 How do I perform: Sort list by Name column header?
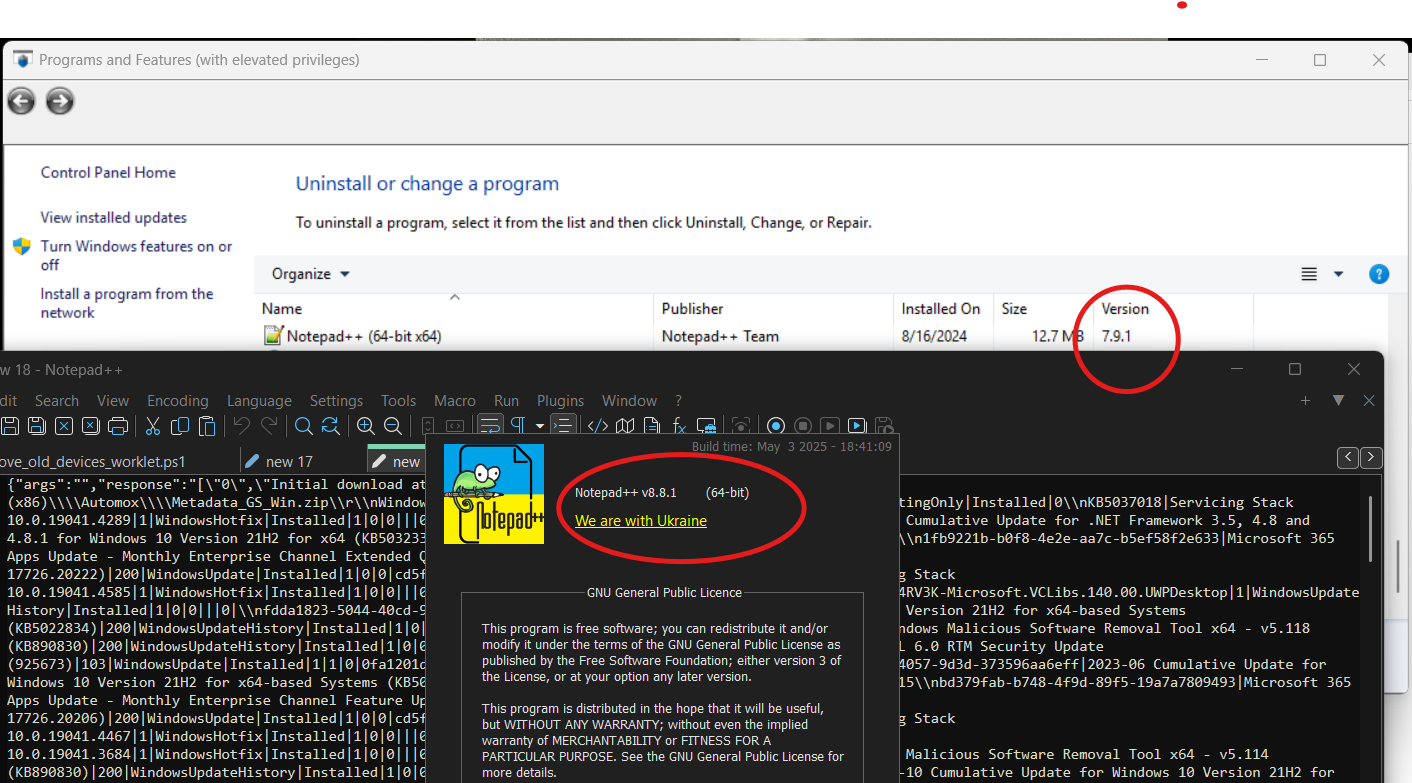pyautogui.click(x=455, y=309)
